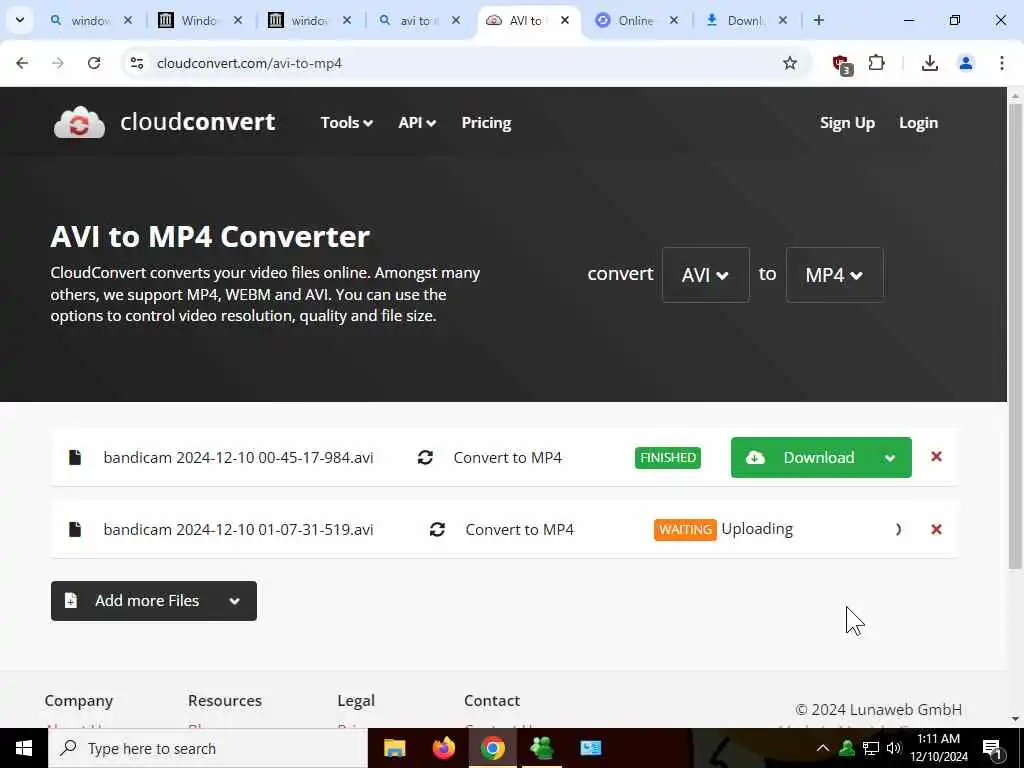This screenshot has height=768, width=1024.
Task: Open new browser tab with plus
Action: tap(819, 20)
